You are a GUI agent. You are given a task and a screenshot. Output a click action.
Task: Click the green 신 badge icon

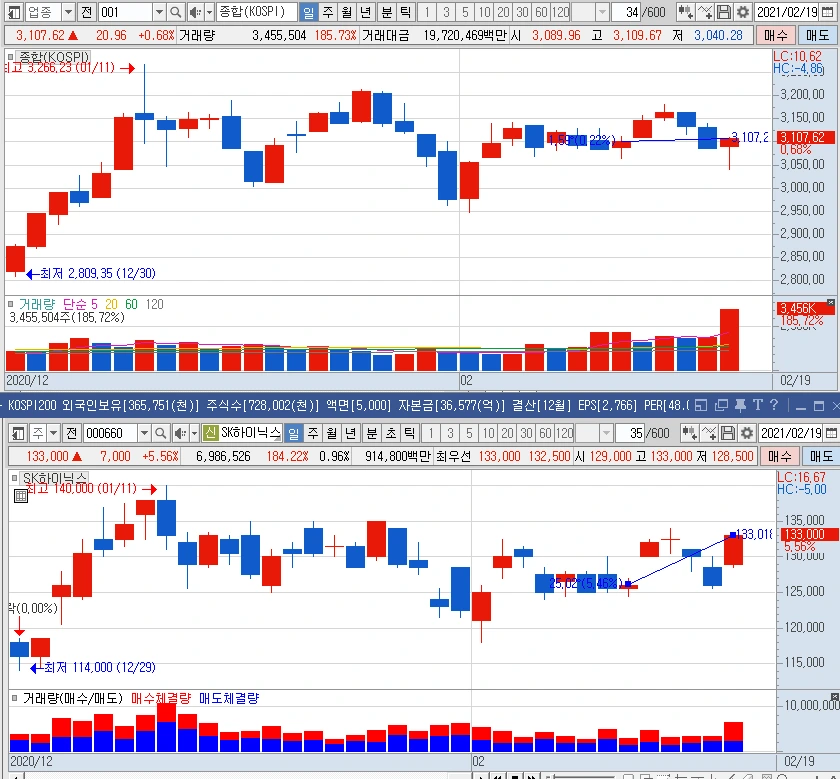[x=210, y=433]
